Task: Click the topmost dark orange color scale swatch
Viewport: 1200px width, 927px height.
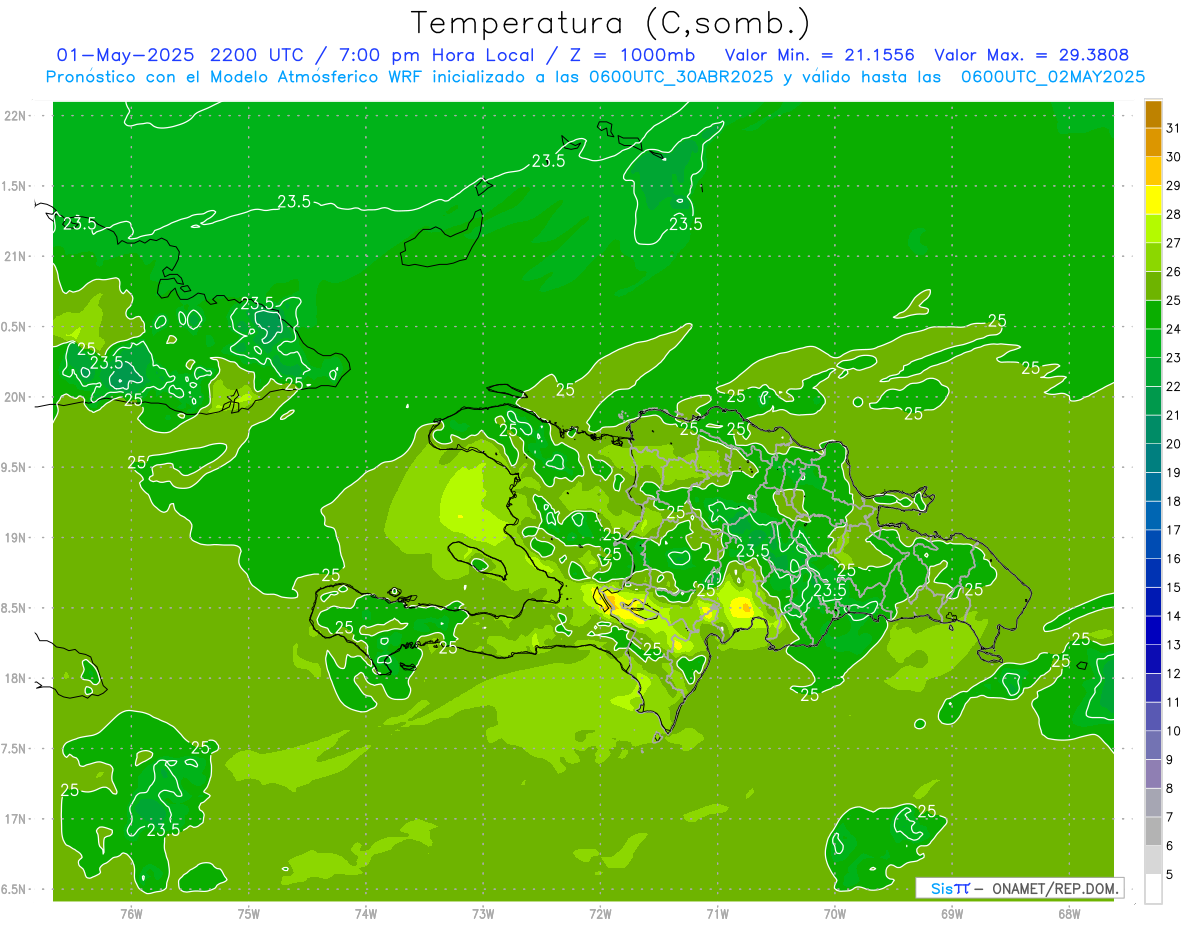Action: [x=1153, y=114]
